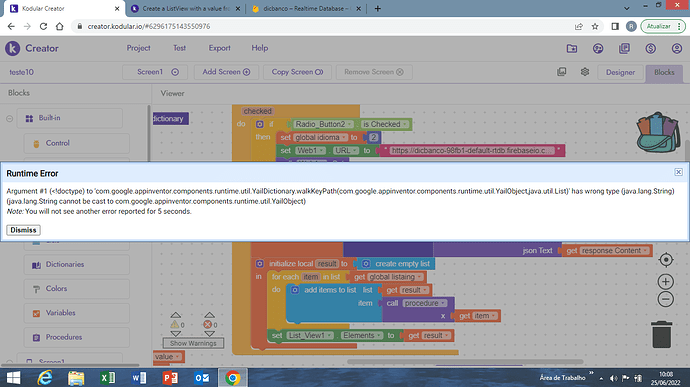Open the global listaing variable dropdown
Viewport: 690px width, 387px height.
coord(420,277)
